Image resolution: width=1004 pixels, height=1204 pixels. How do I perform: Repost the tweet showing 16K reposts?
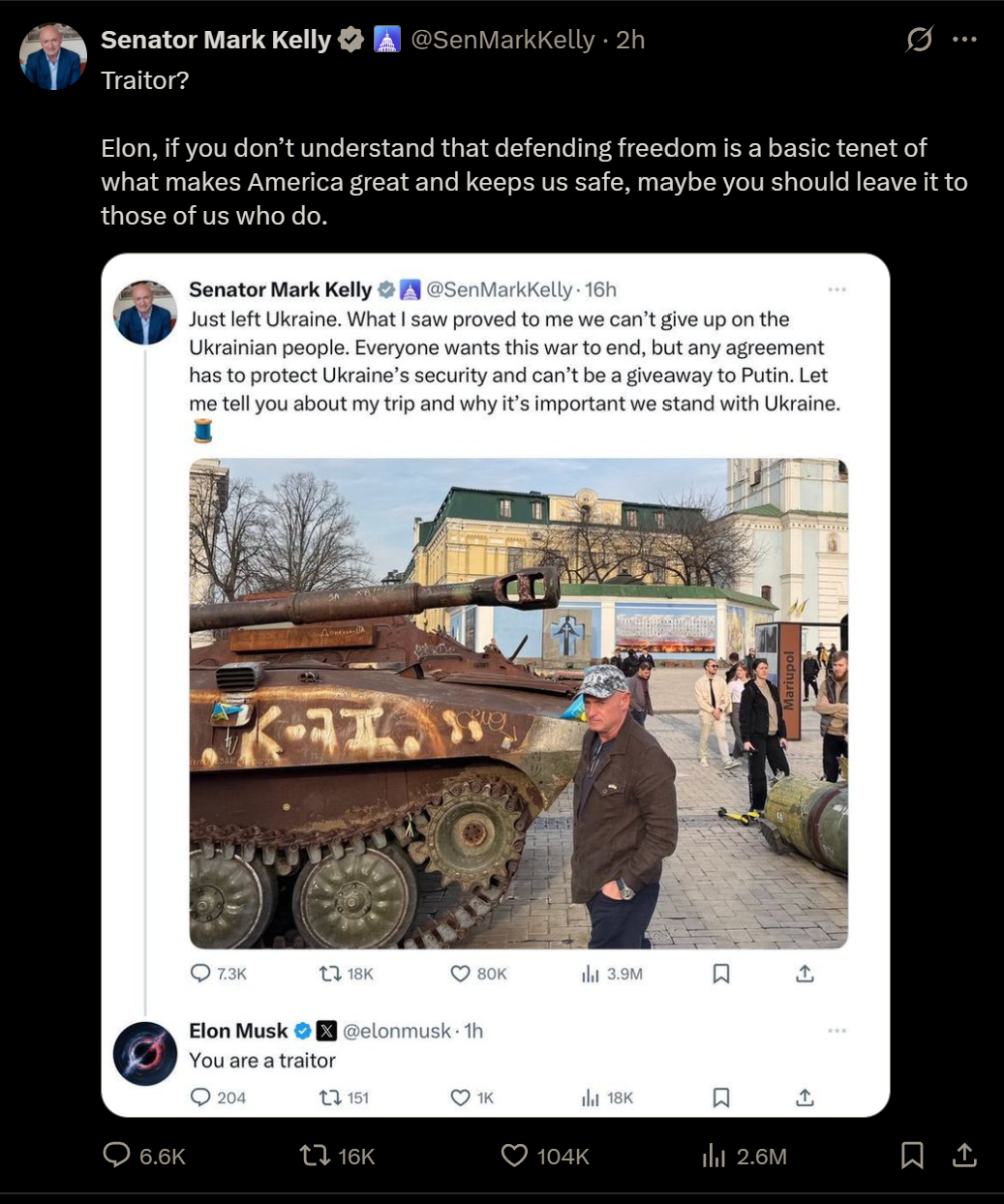337,1156
